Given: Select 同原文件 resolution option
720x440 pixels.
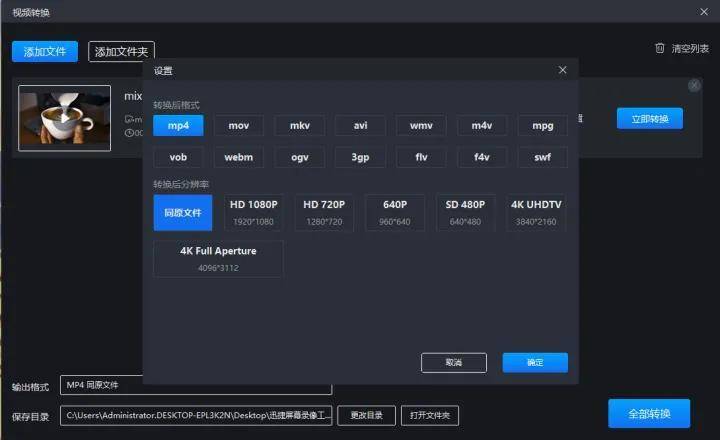Looking at the screenshot, I should coord(183,212).
